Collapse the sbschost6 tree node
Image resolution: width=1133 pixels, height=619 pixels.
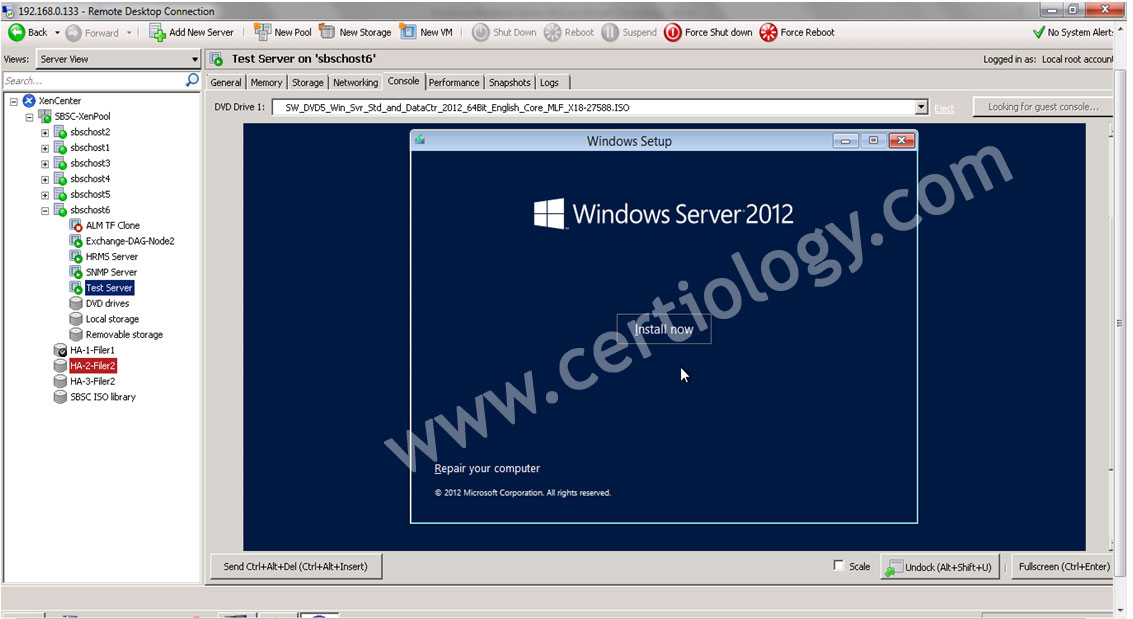click(45, 211)
